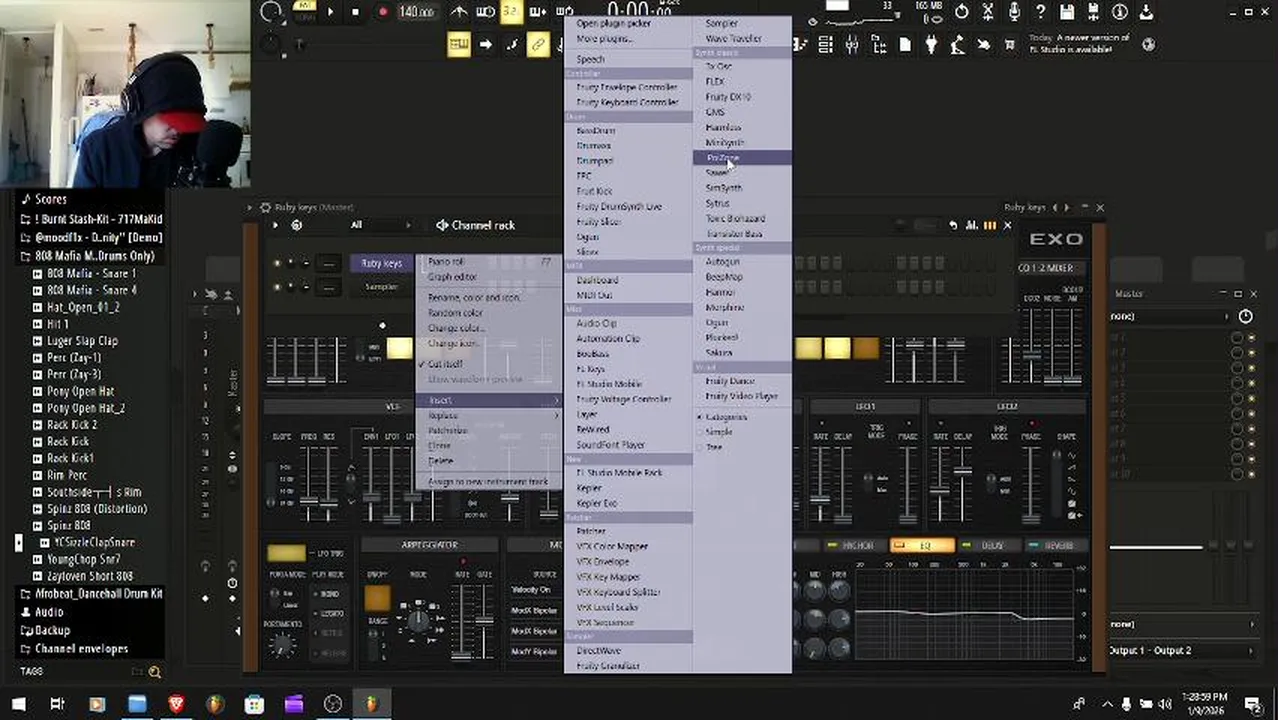Click the Sampler channel button

coord(381,287)
